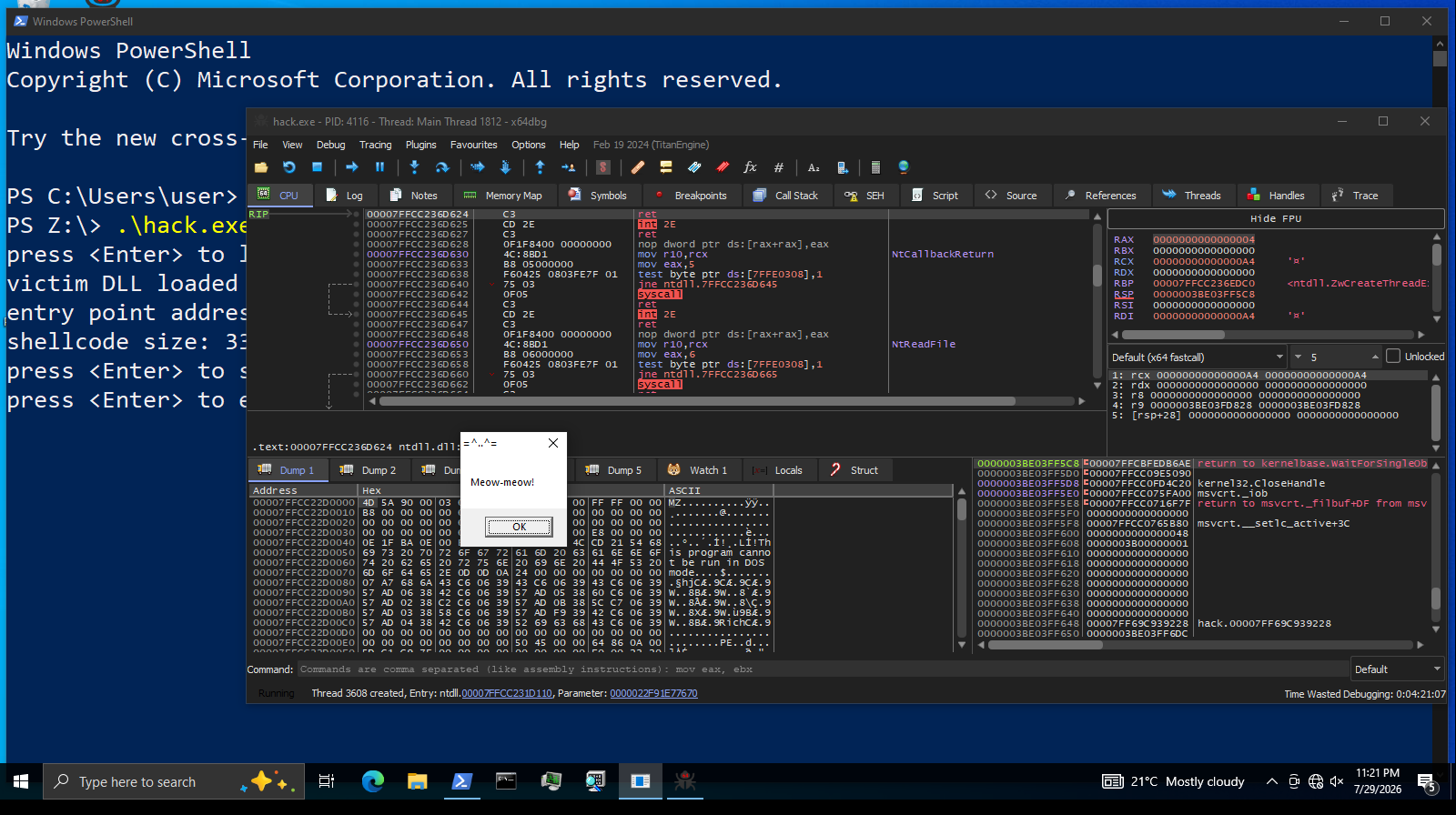Open the Calculator icon in x64dbg toolbar
This screenshot has height=815, width=1456.
click(875, 167)
